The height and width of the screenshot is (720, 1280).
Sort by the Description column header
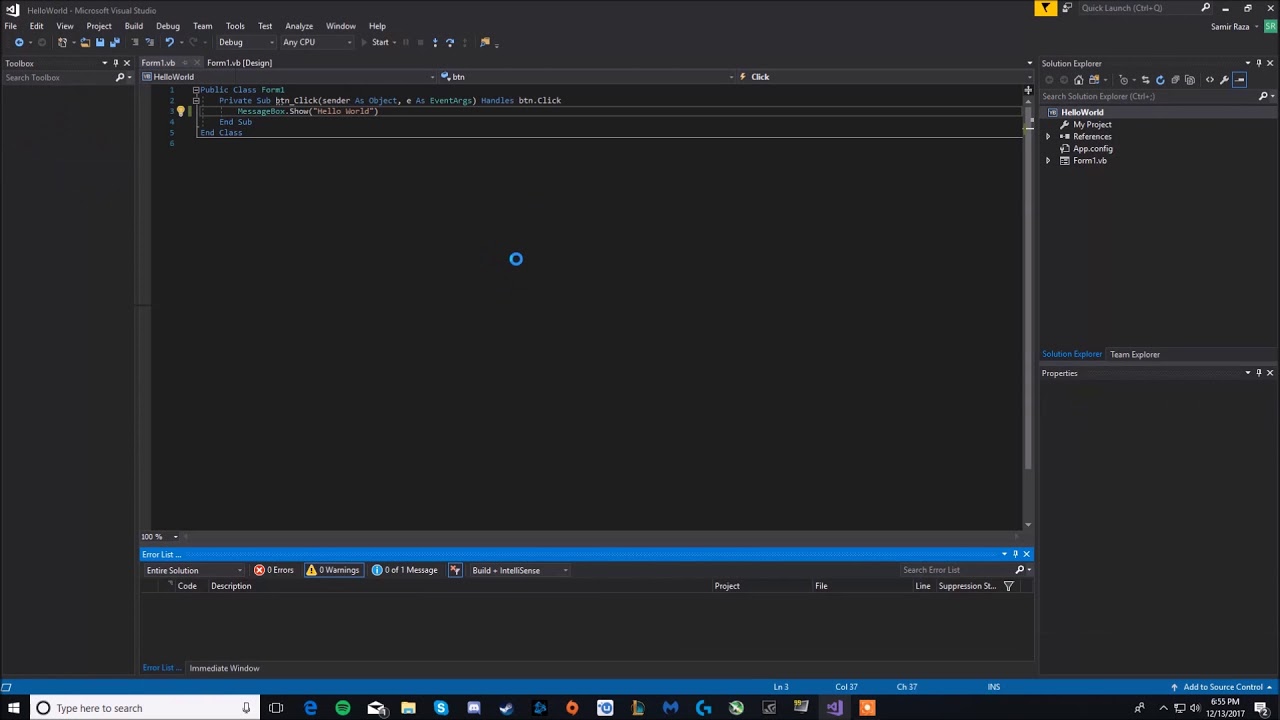click(x=231, y=586)
